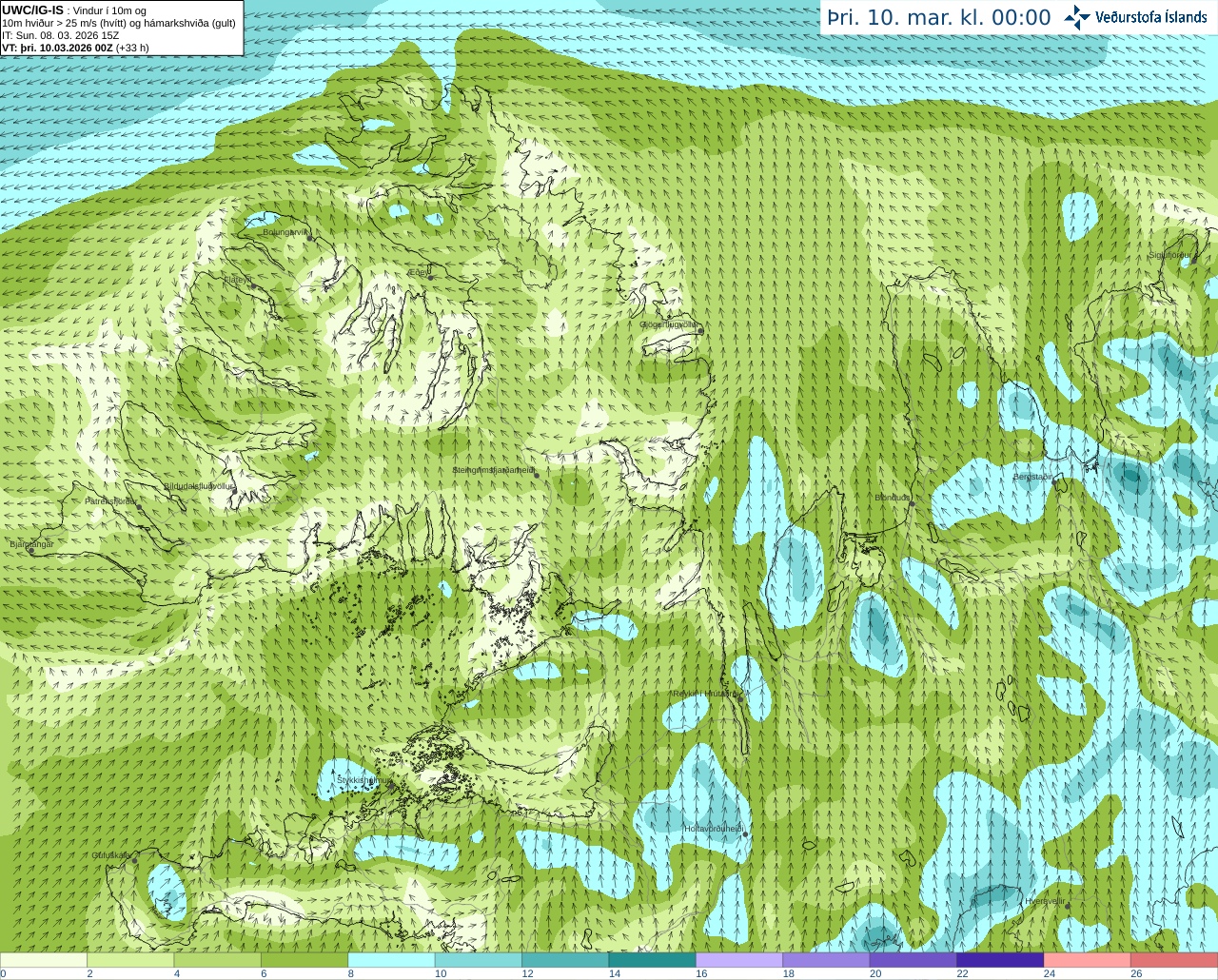Click the 4–6 m/s light green legend swatch

pyautogui.click(x=218, y=960)
